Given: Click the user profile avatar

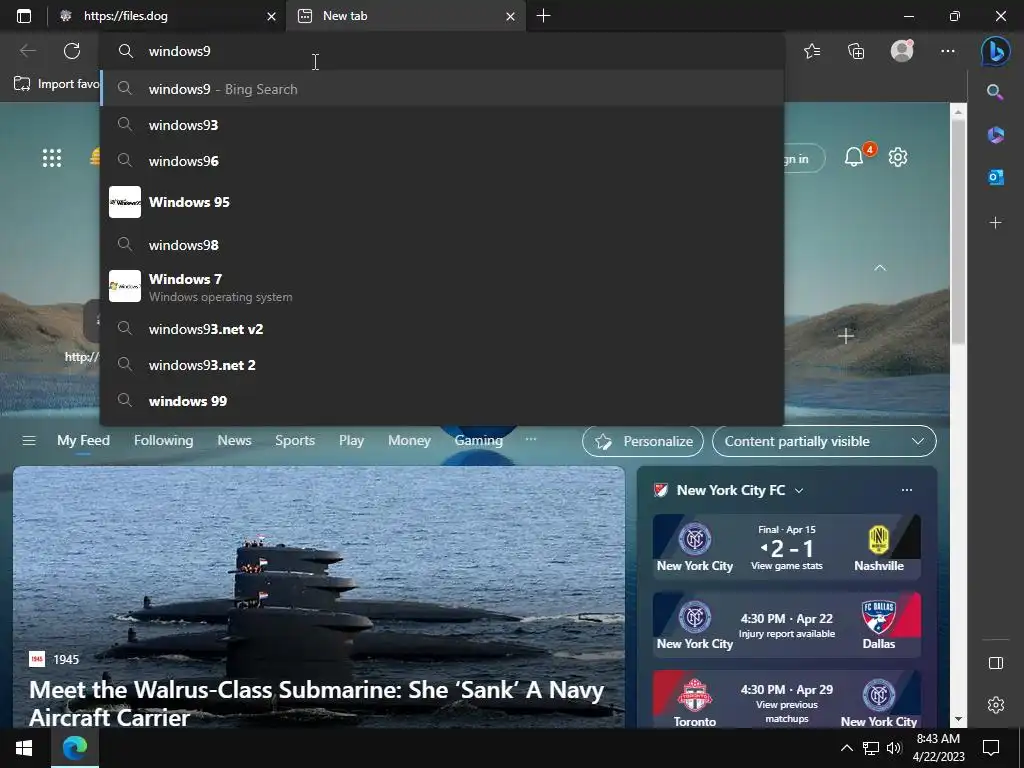Looking at the screenshot, I should click(x=902, y=51).
